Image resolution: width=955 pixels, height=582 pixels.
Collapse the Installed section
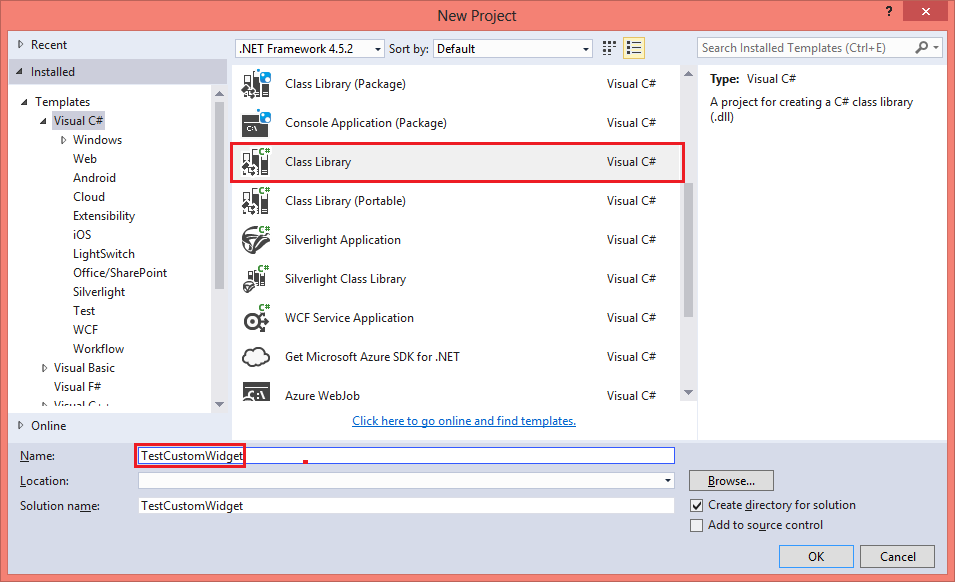pyautogui.click(x=19, y=72)
